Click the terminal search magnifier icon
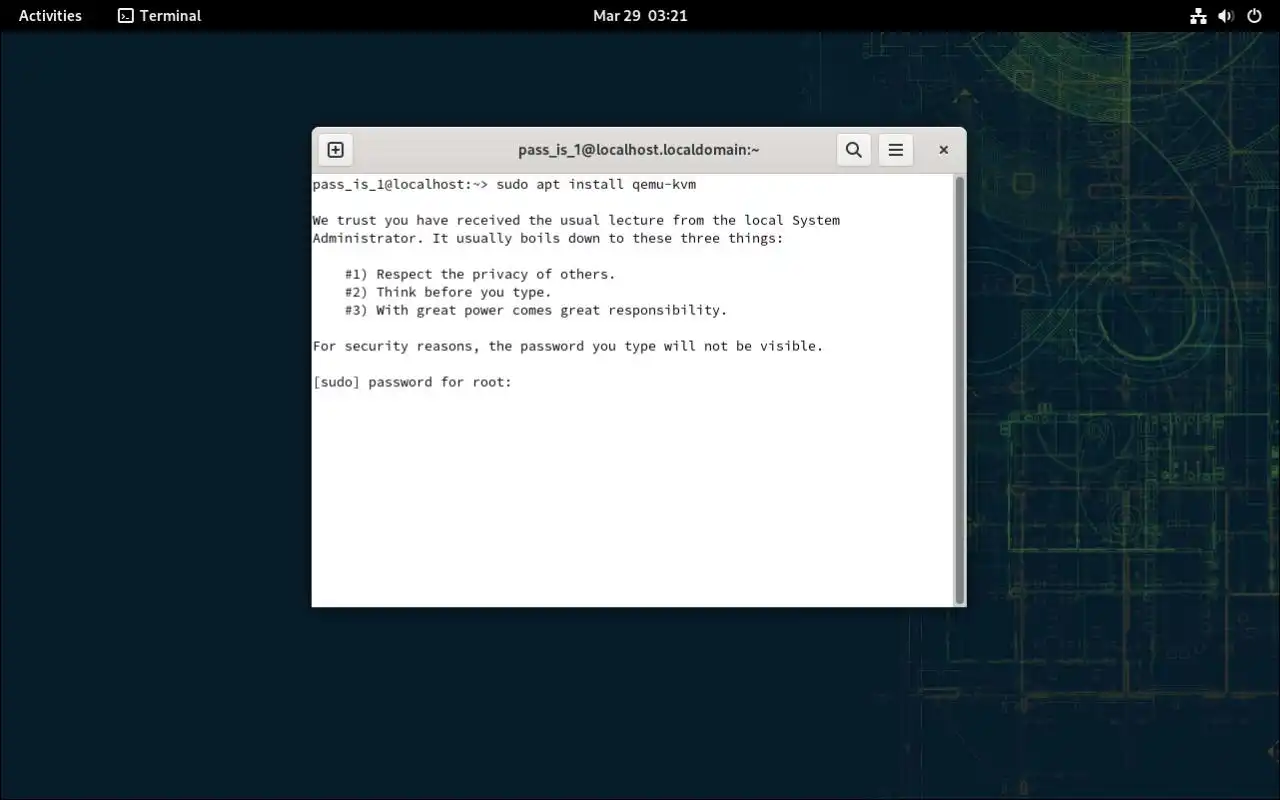Screen dimensions: 1280x800 tap(853, 150)
